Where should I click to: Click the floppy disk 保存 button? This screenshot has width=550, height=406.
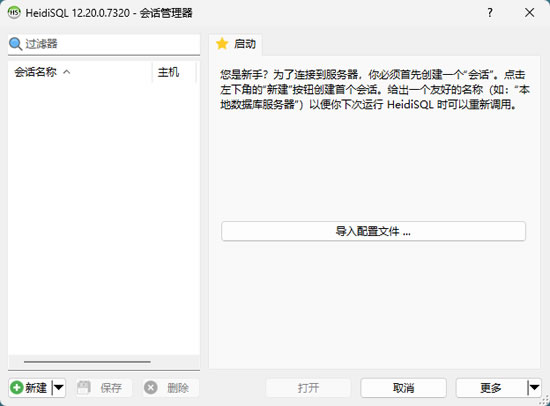[x=104, y=388]
